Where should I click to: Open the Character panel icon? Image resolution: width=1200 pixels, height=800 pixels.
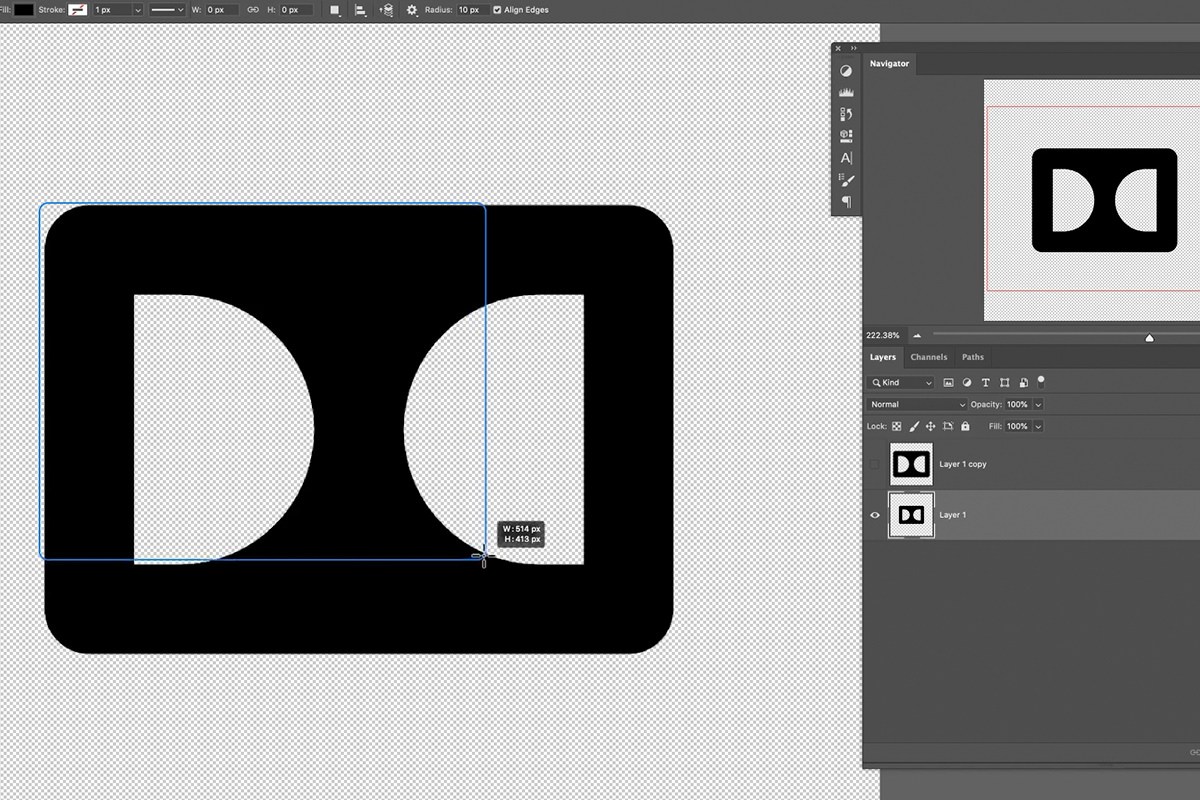point(846,158)
